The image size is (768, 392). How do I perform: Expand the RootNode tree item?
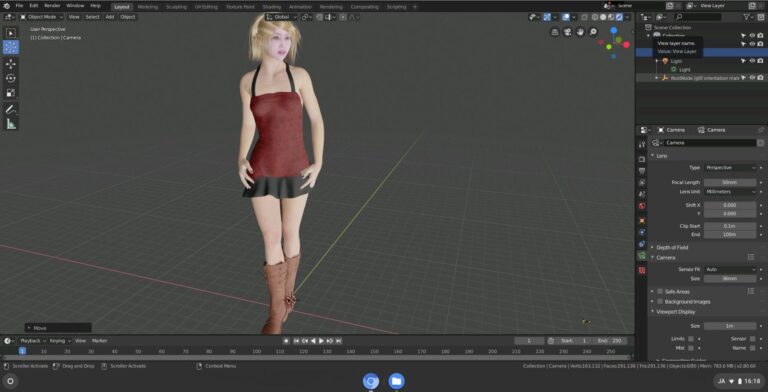tap(657, 77)
